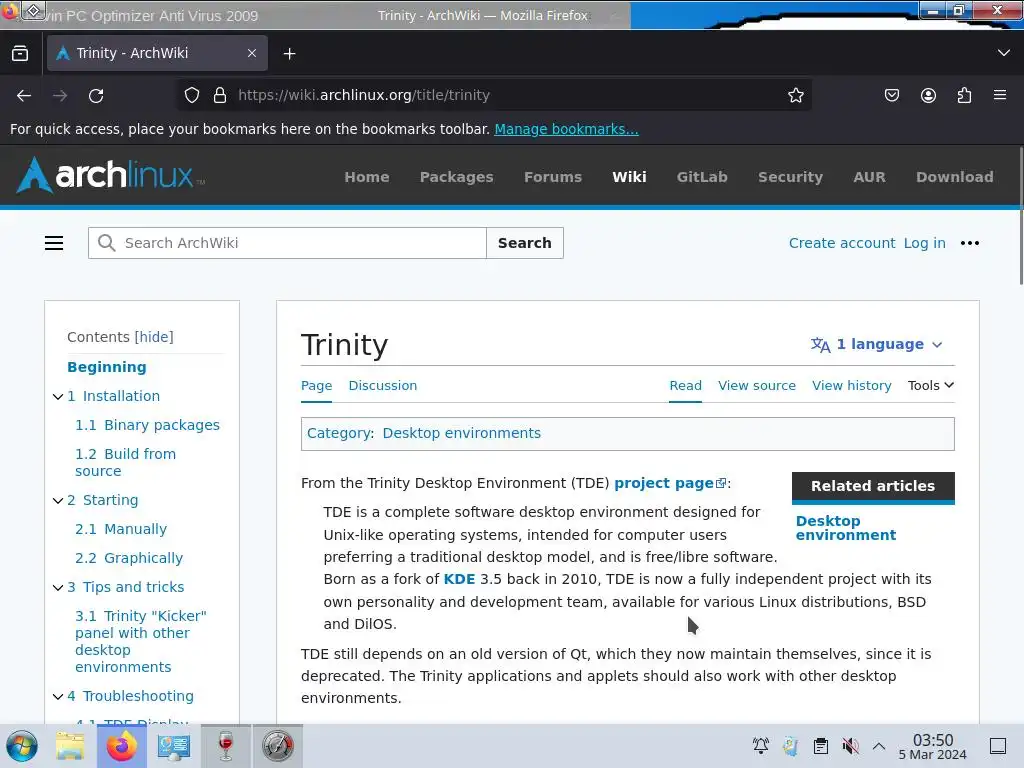Switch to the Discussion tab
This screenshot has height=768, width=1024.
click(383, 385)
